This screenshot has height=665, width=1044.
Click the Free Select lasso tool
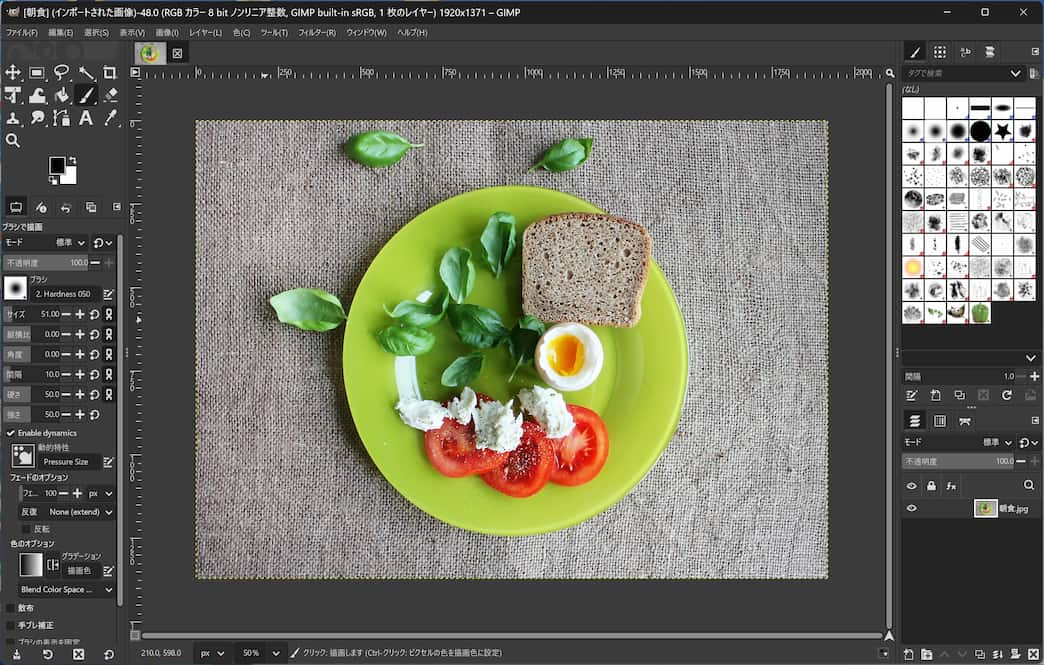(x=62, y=72)
